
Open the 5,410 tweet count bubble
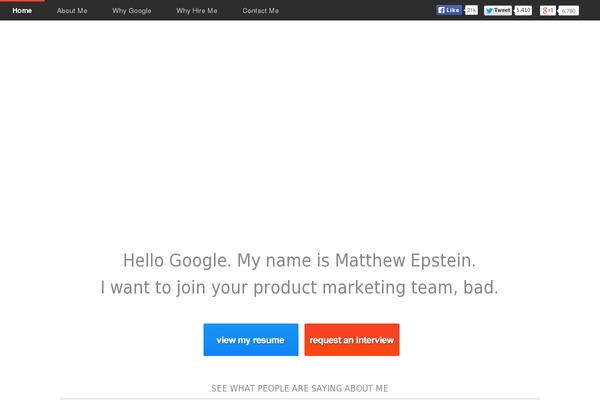tap(523, 10)
